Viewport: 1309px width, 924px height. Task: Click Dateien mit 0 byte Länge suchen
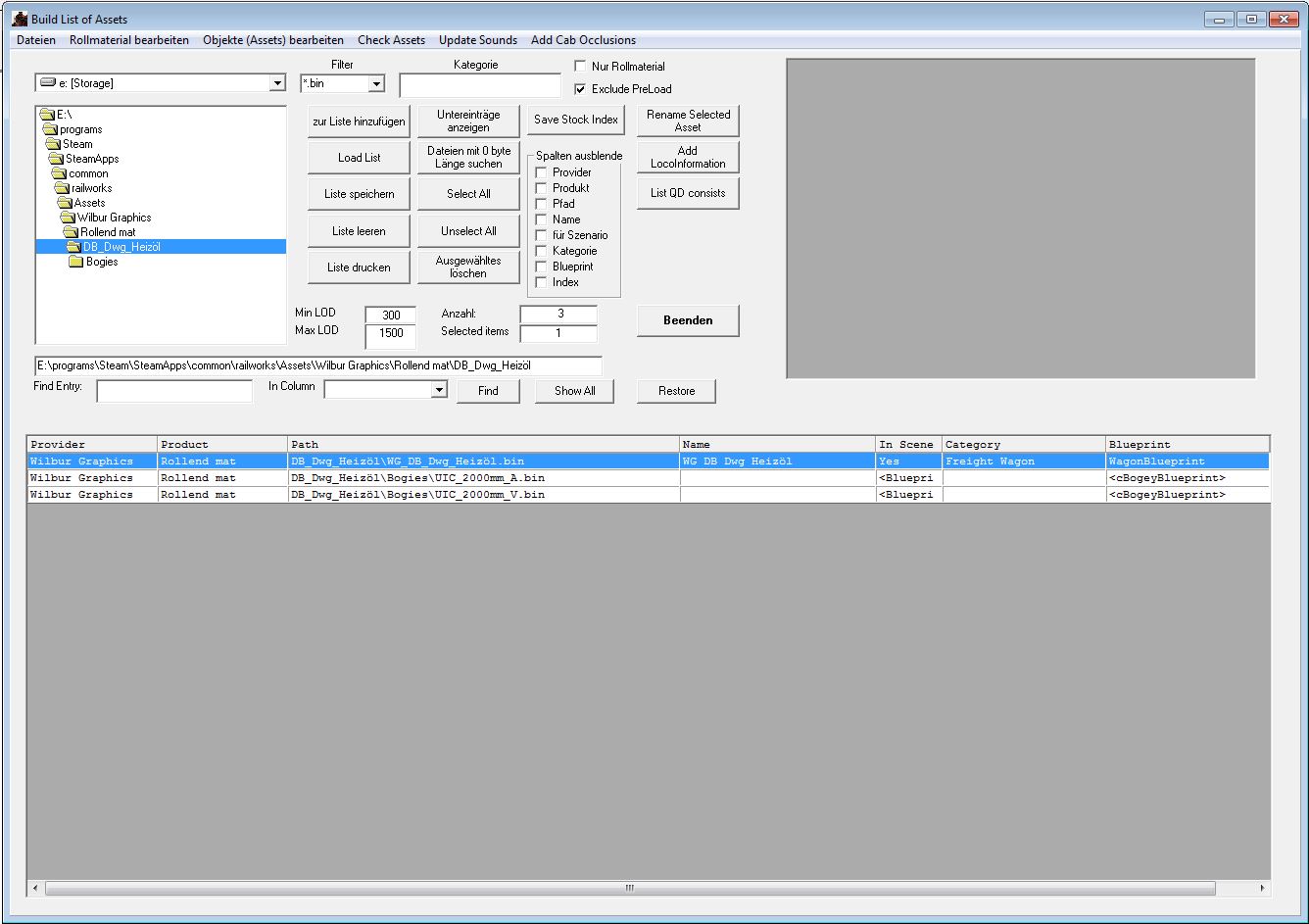pyautogui.click(x=468, y=158)
